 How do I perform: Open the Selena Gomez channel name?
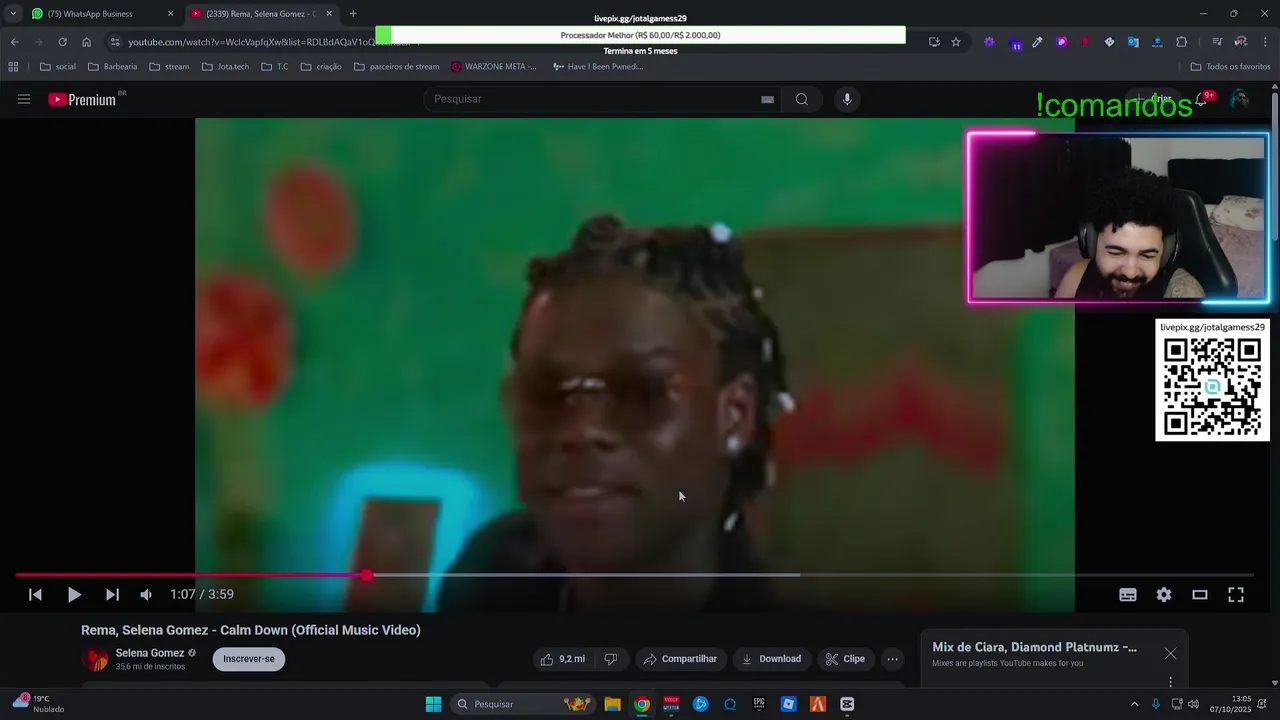[x=150, y=653]
